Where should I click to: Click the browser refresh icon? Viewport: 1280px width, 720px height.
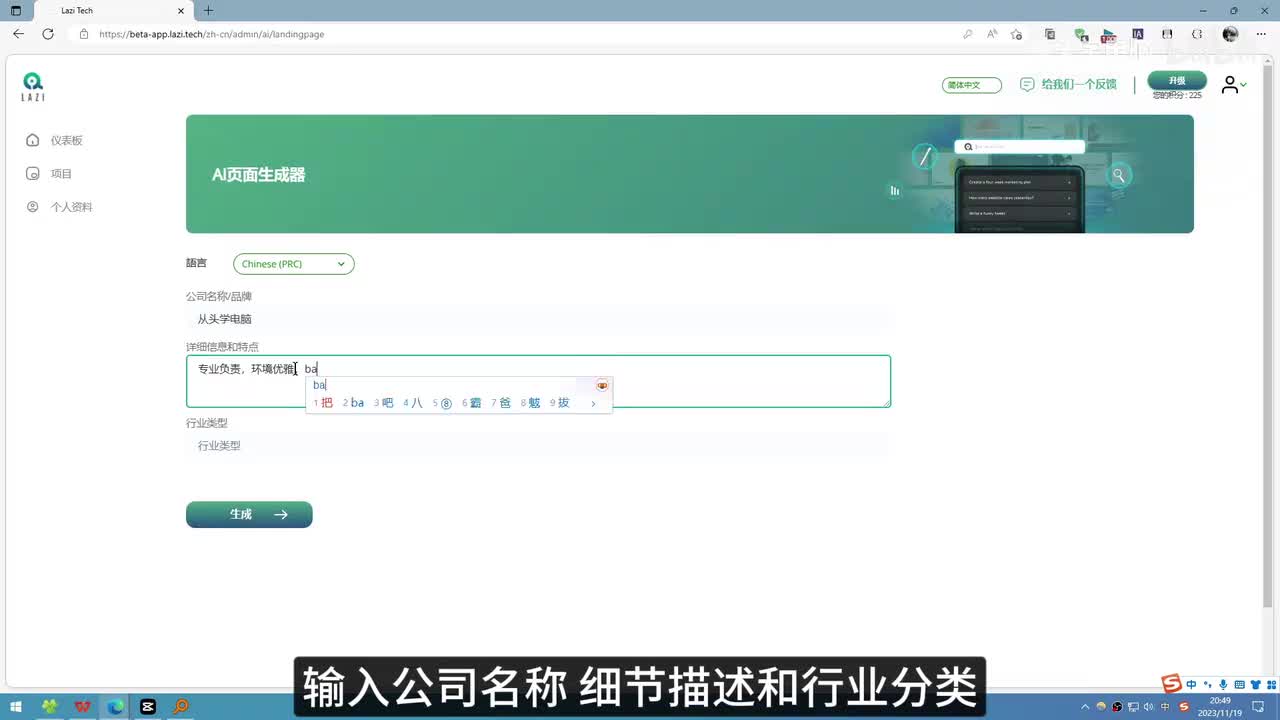[48, 34]
